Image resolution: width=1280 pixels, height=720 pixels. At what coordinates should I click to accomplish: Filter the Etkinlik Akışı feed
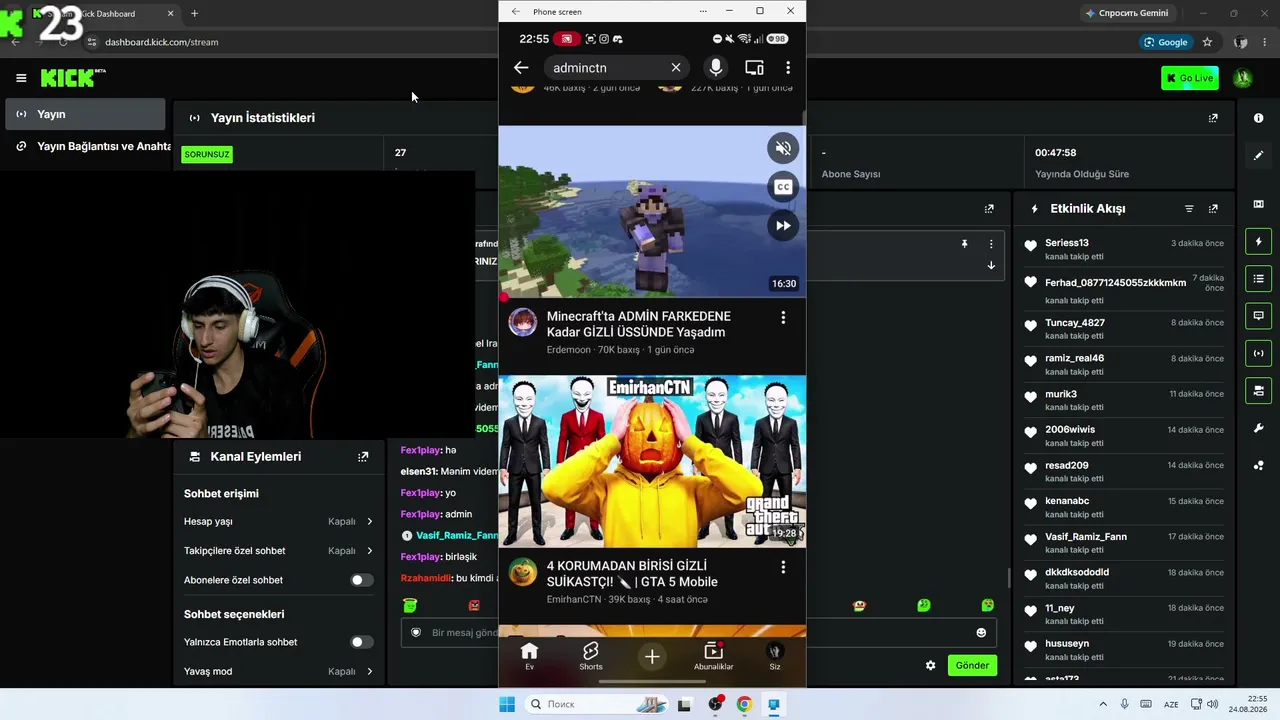(1189, 209)
